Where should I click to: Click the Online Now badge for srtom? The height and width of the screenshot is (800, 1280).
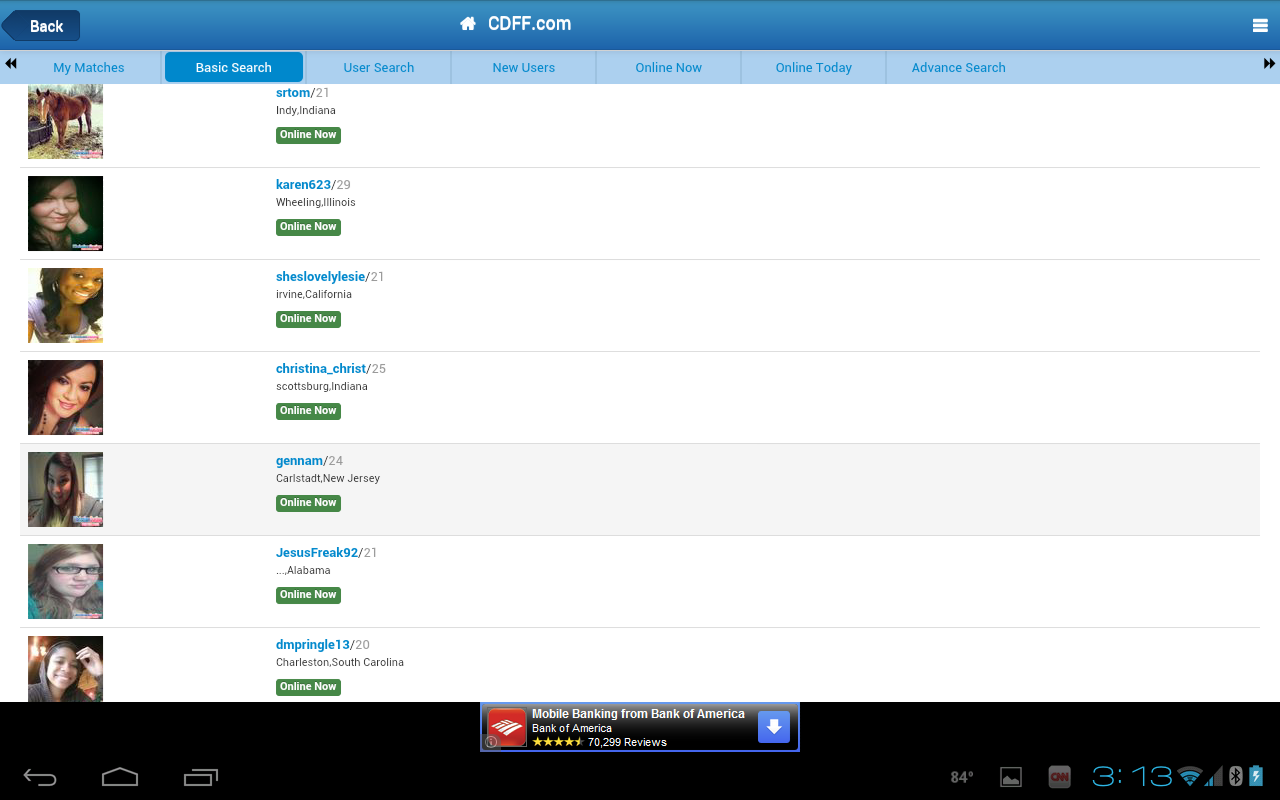coord(308,135)
